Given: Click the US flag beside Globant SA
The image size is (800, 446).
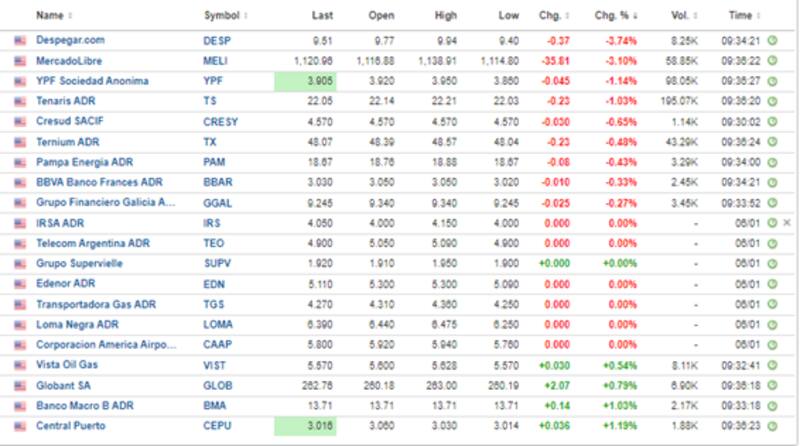Looking at the screenshot, I should click(20, 385).
